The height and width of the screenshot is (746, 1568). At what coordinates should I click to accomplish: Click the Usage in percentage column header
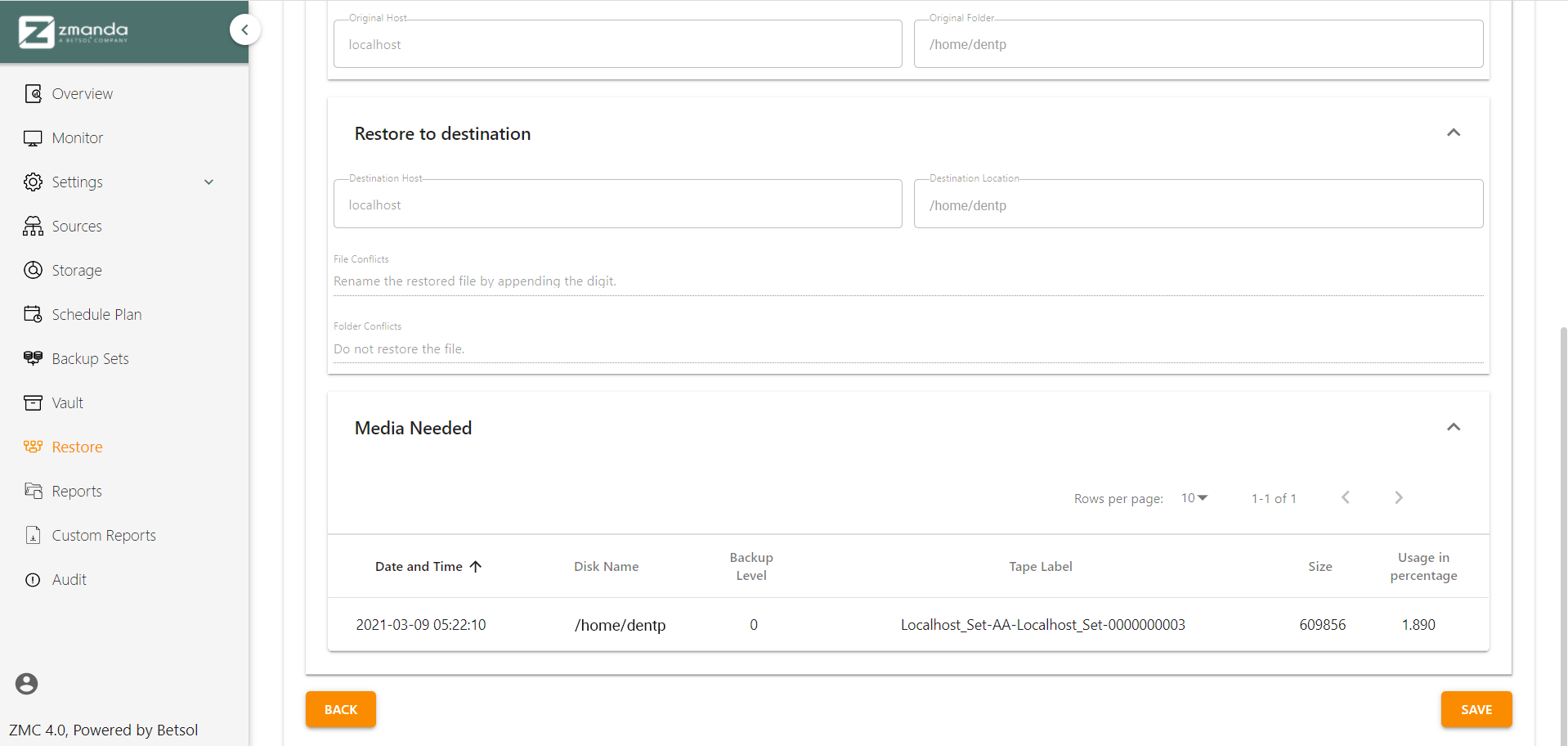point(1423,566)
